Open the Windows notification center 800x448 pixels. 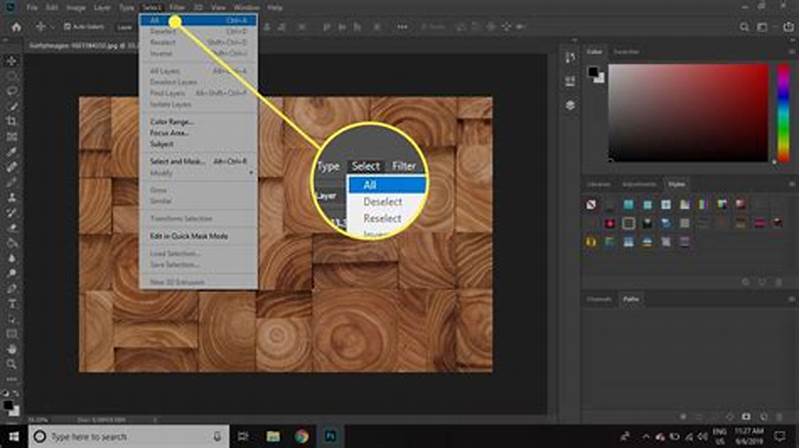click(780, 437)
